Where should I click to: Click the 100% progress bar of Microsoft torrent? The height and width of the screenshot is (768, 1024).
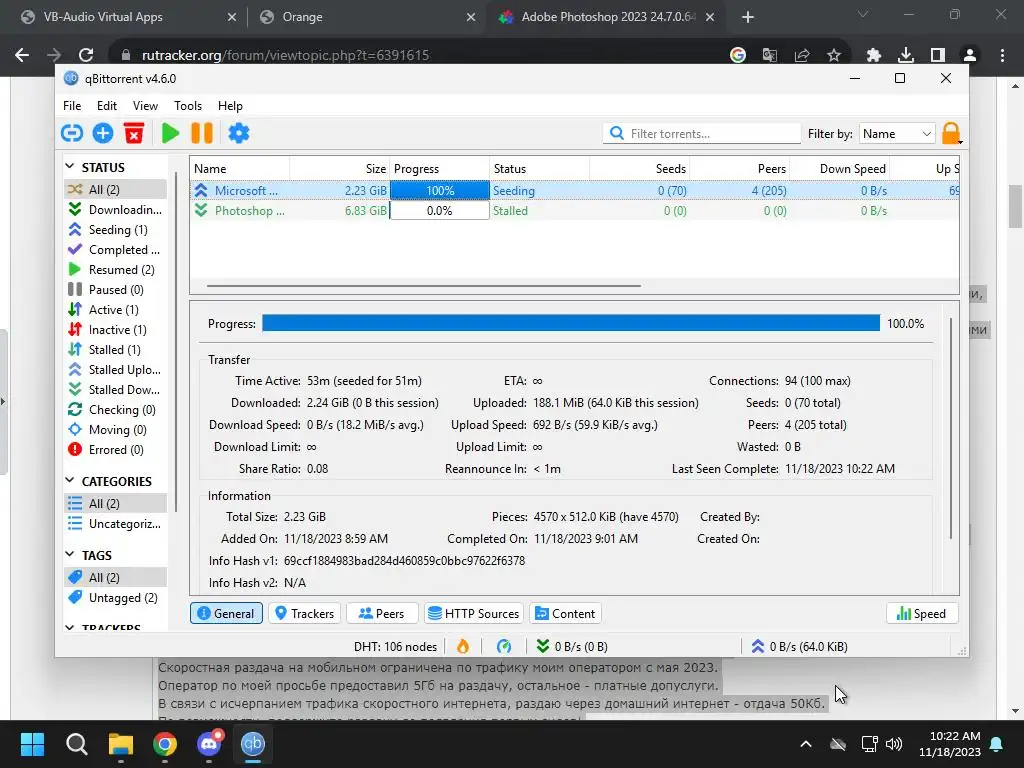[x=440, y=190]
